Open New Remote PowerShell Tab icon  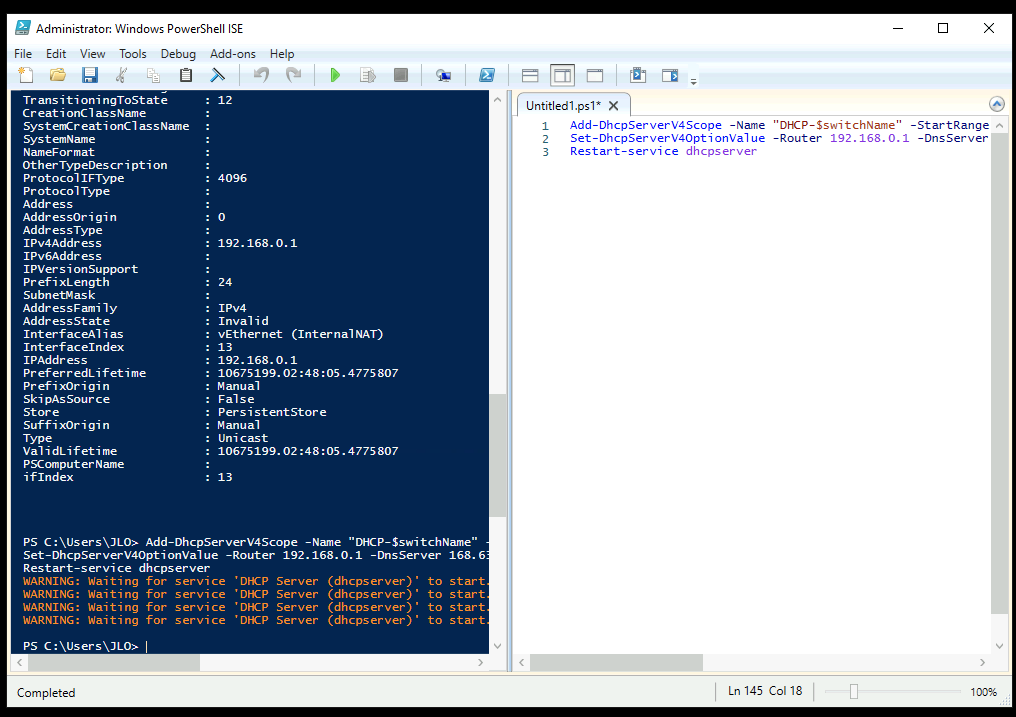tap(444, 75)
